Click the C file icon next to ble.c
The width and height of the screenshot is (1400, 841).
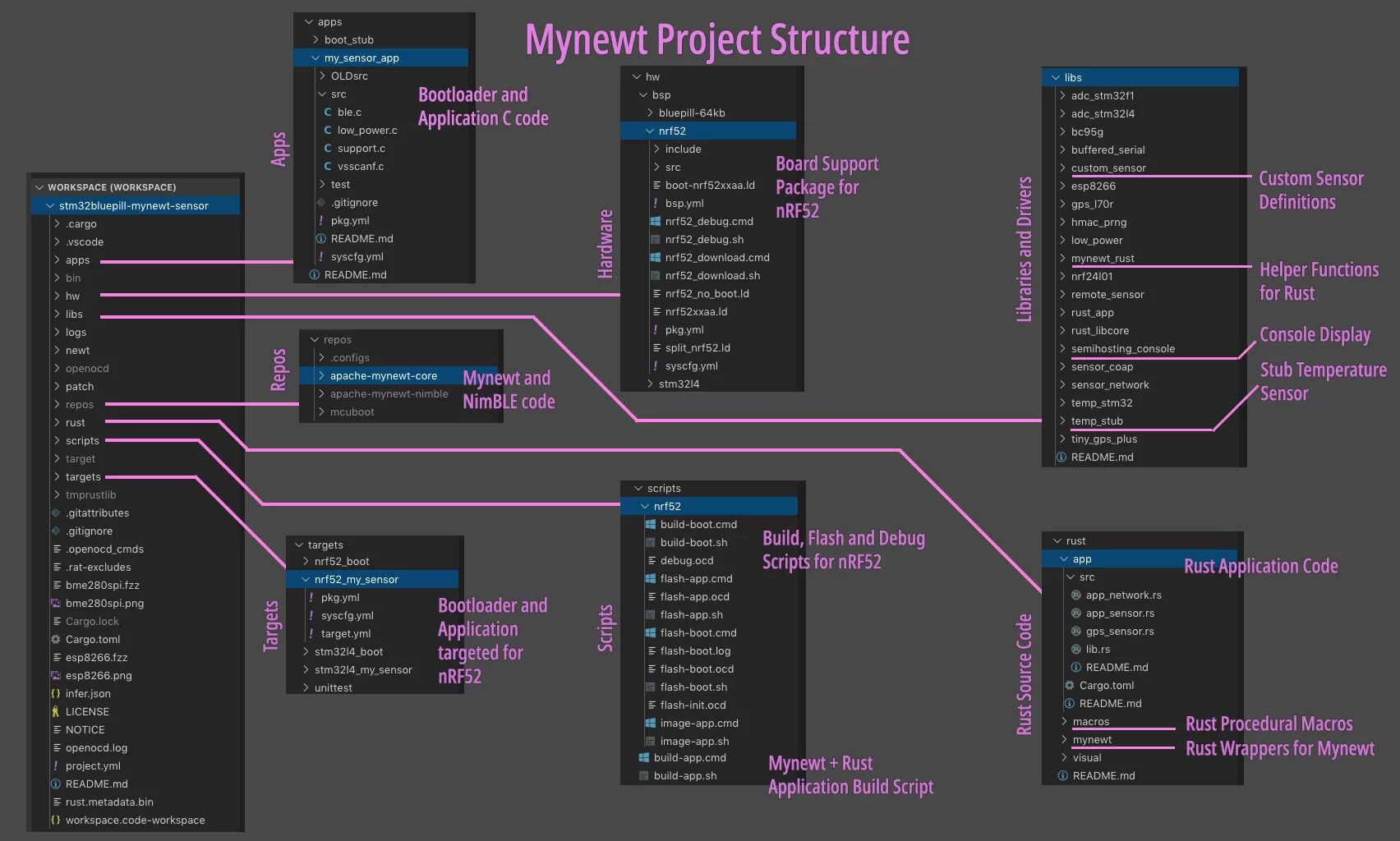pos(328,112)
